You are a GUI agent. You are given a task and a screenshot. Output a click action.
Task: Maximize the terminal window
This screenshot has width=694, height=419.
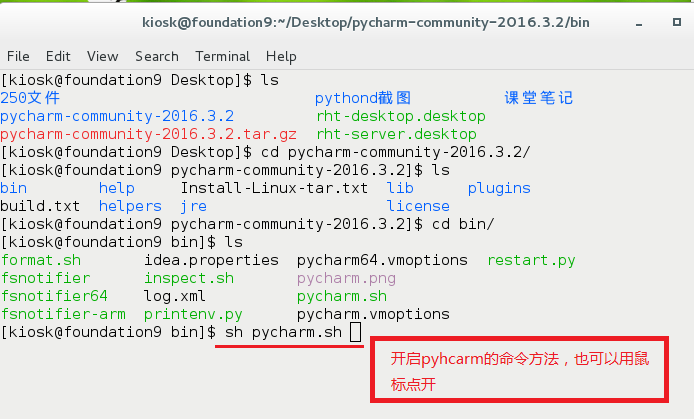pos(677,22)
